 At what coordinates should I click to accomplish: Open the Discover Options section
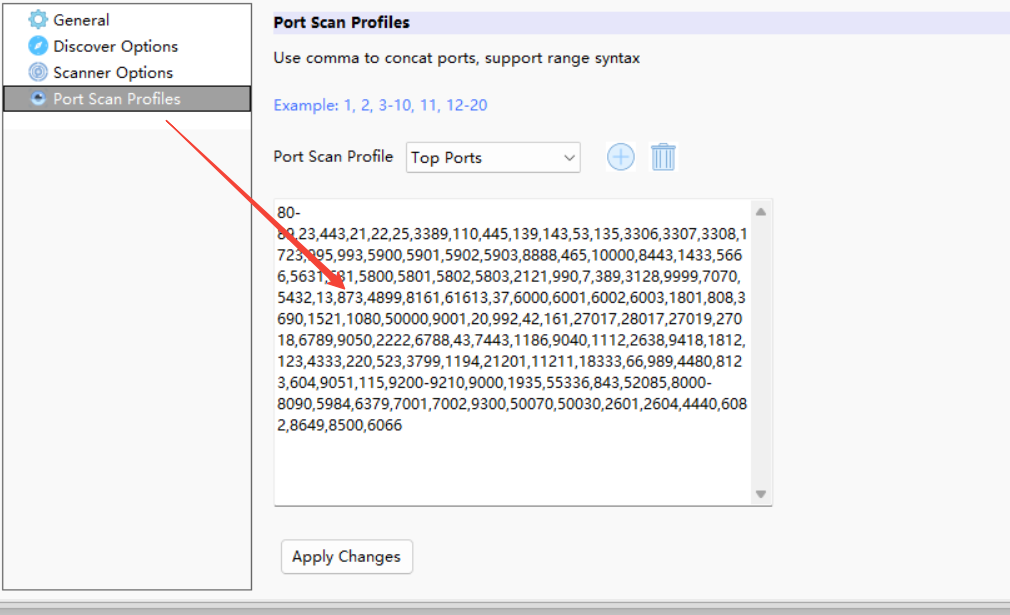[115, 46]
